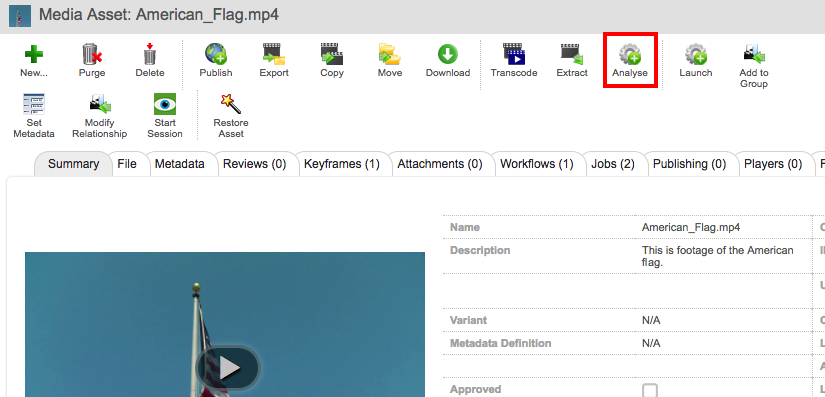Restore Asset using the wand icon
The height and width of the screenshot is (397, 825).
(x=231, y=104)
